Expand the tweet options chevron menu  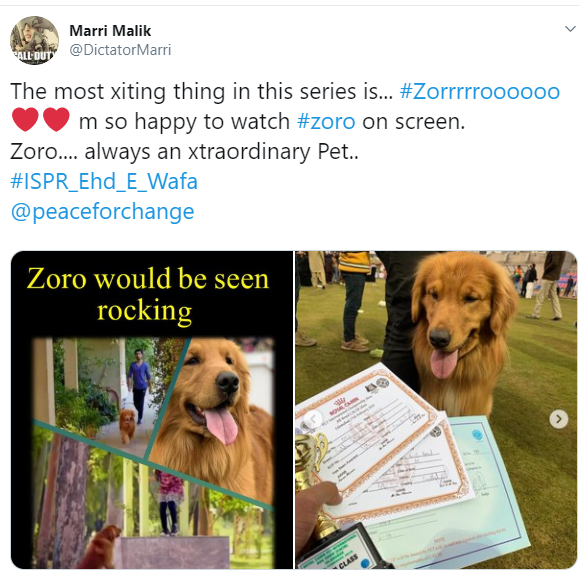570,29
